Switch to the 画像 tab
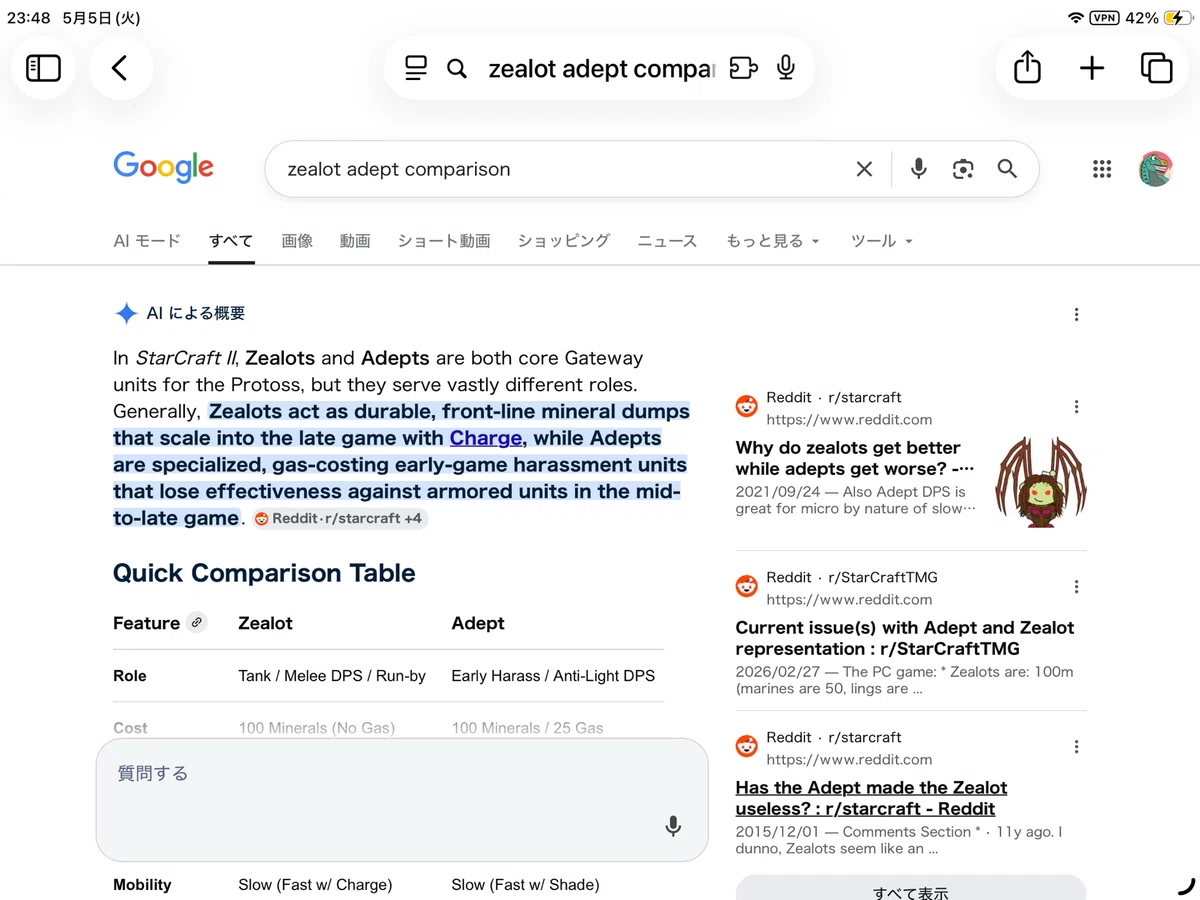The image size is (1200, 900). pyautogui.click(x=297, y=241)
